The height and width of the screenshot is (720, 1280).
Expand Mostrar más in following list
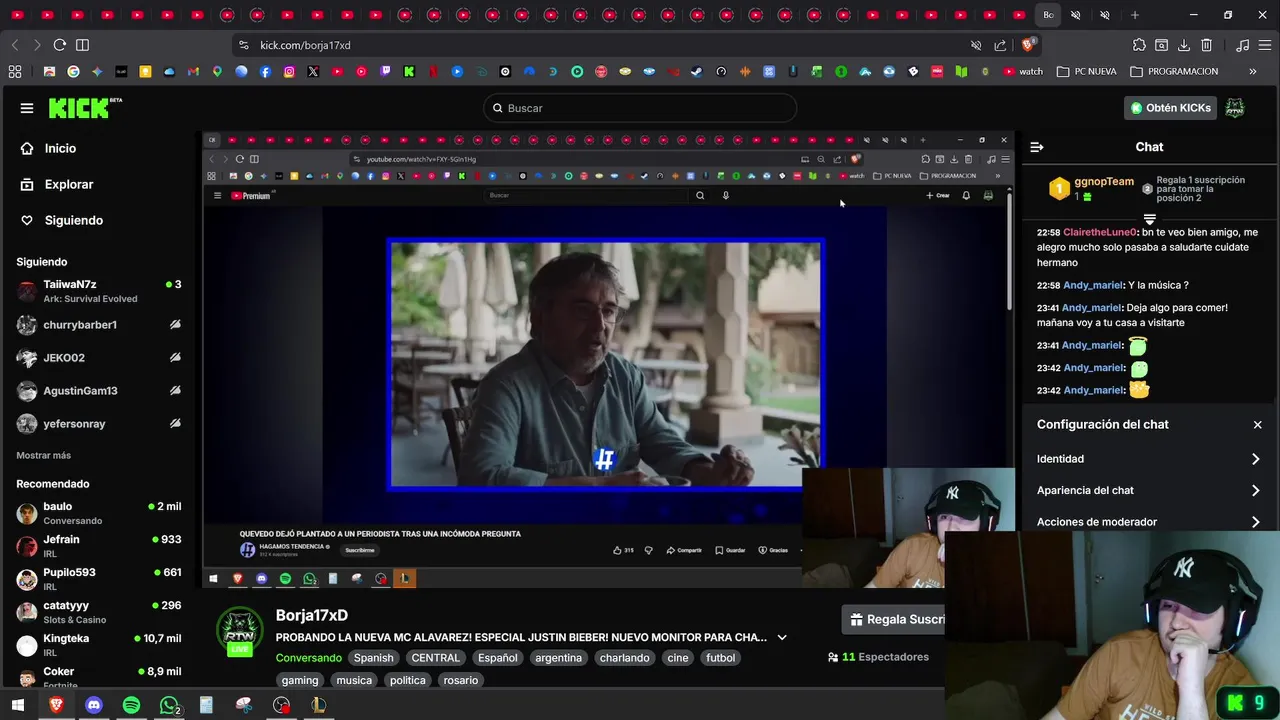[x=43, y=455]
